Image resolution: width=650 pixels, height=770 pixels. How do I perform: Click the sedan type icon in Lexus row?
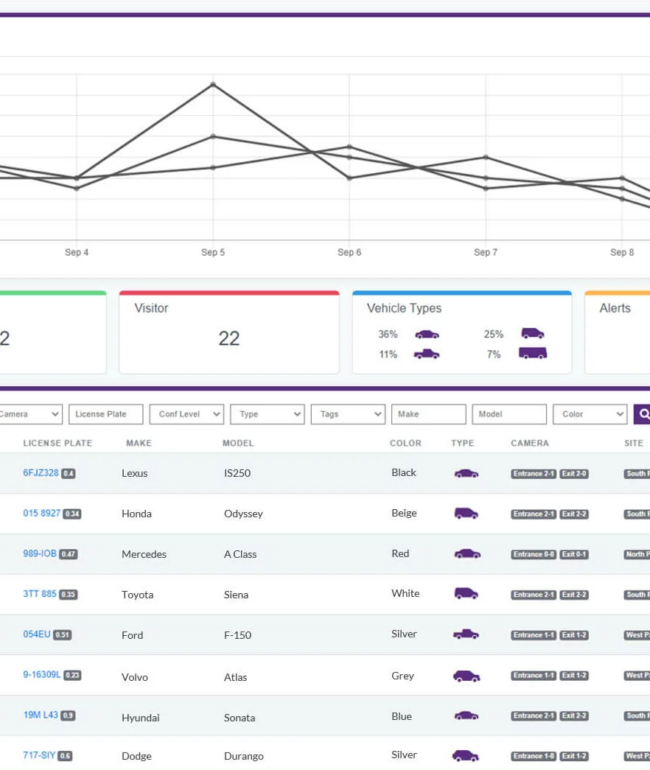(x=466, y=473)
